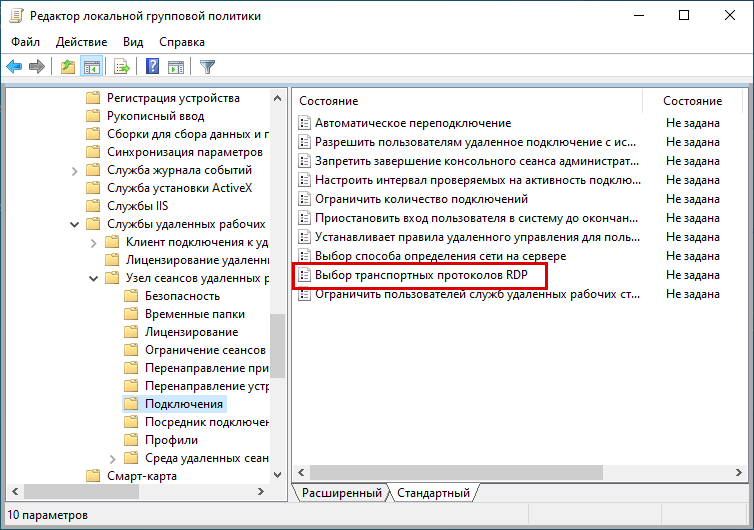Click the folder icon of Безопасность
The width and height of the screenshot is (754, 530).
(131, 296)
